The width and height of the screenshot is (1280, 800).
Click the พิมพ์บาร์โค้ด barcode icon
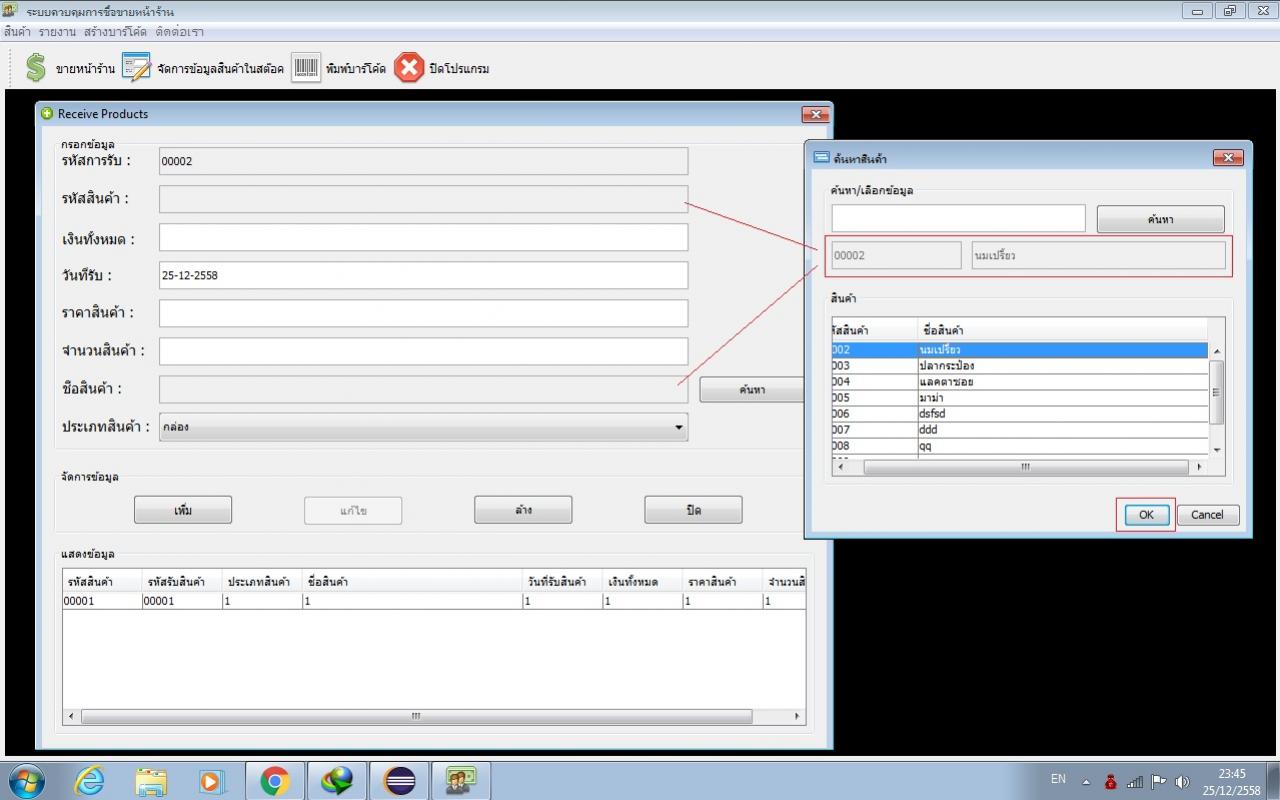pos(306,68)
